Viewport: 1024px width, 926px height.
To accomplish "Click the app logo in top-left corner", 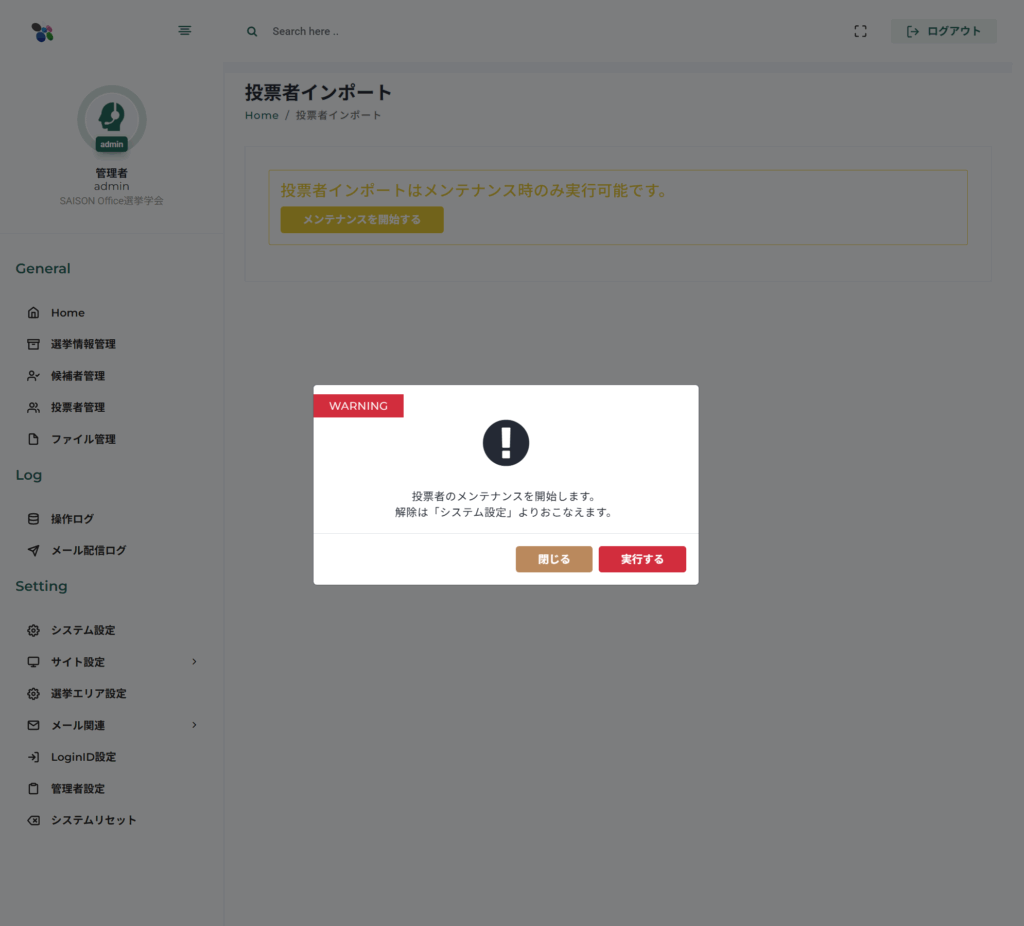I will point(42,32).
